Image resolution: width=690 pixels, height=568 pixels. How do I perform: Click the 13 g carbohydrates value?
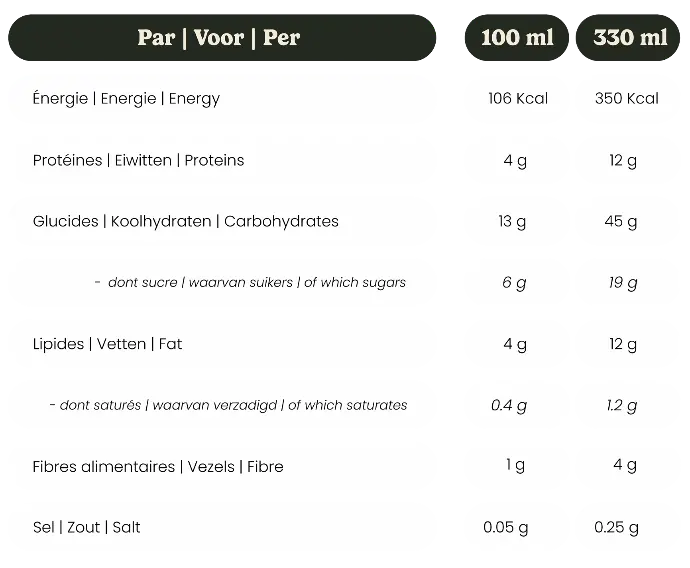pyautogui.click(x=514, y=221)
